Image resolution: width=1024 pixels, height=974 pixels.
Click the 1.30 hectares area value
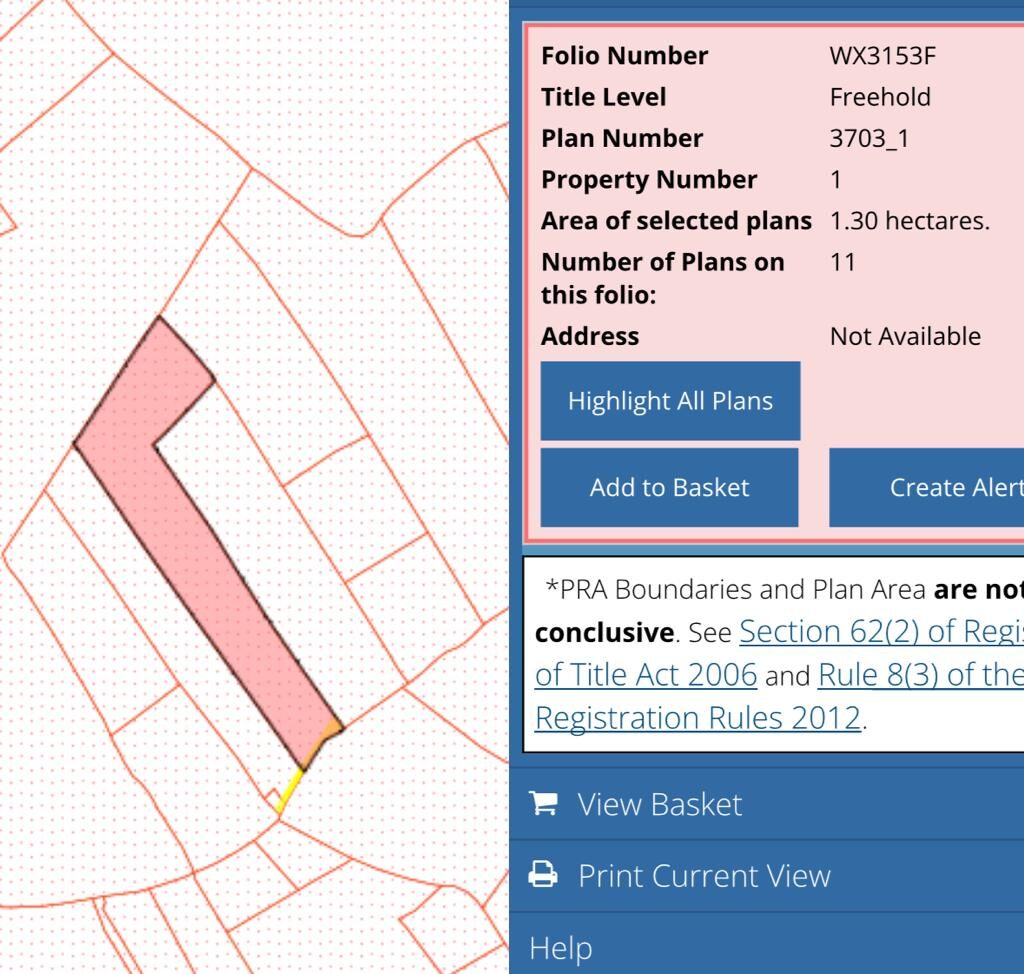(909, 221)
